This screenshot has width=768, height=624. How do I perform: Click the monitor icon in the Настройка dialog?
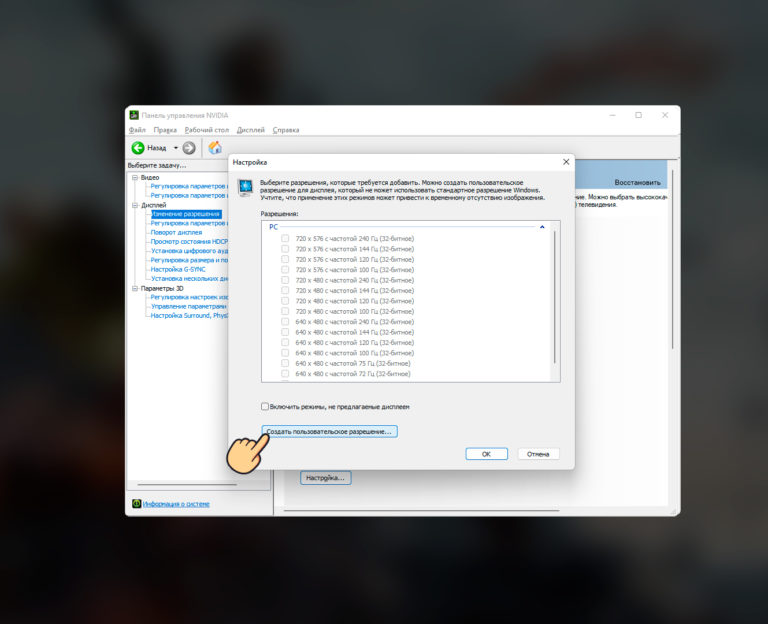pyautogui.click(x=245, y=188)
